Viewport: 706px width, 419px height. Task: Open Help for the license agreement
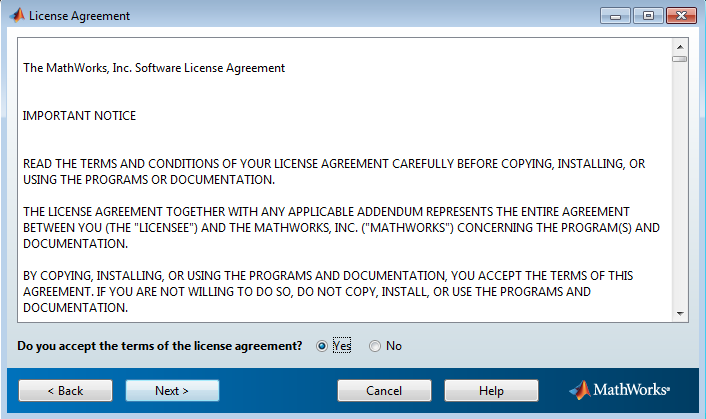[x=491, y=391]
